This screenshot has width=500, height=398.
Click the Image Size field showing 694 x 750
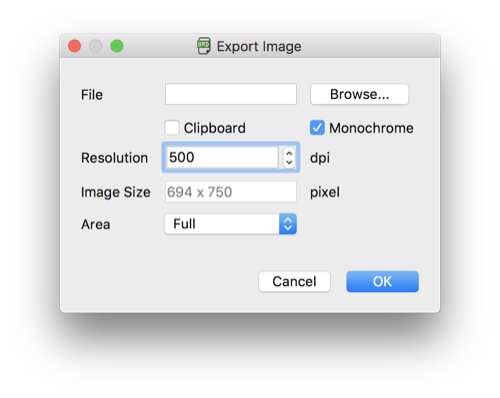(x=231, y=192)
